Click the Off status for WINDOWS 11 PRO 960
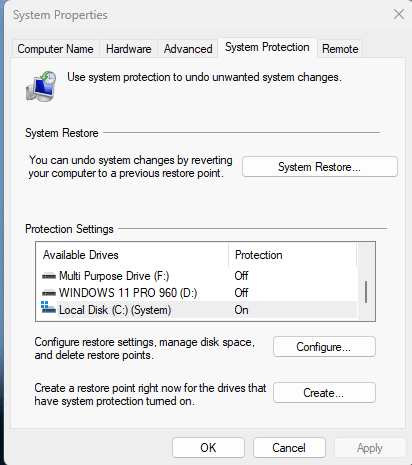Viewport: 412px width, 465px height. [x=241, y=293]
